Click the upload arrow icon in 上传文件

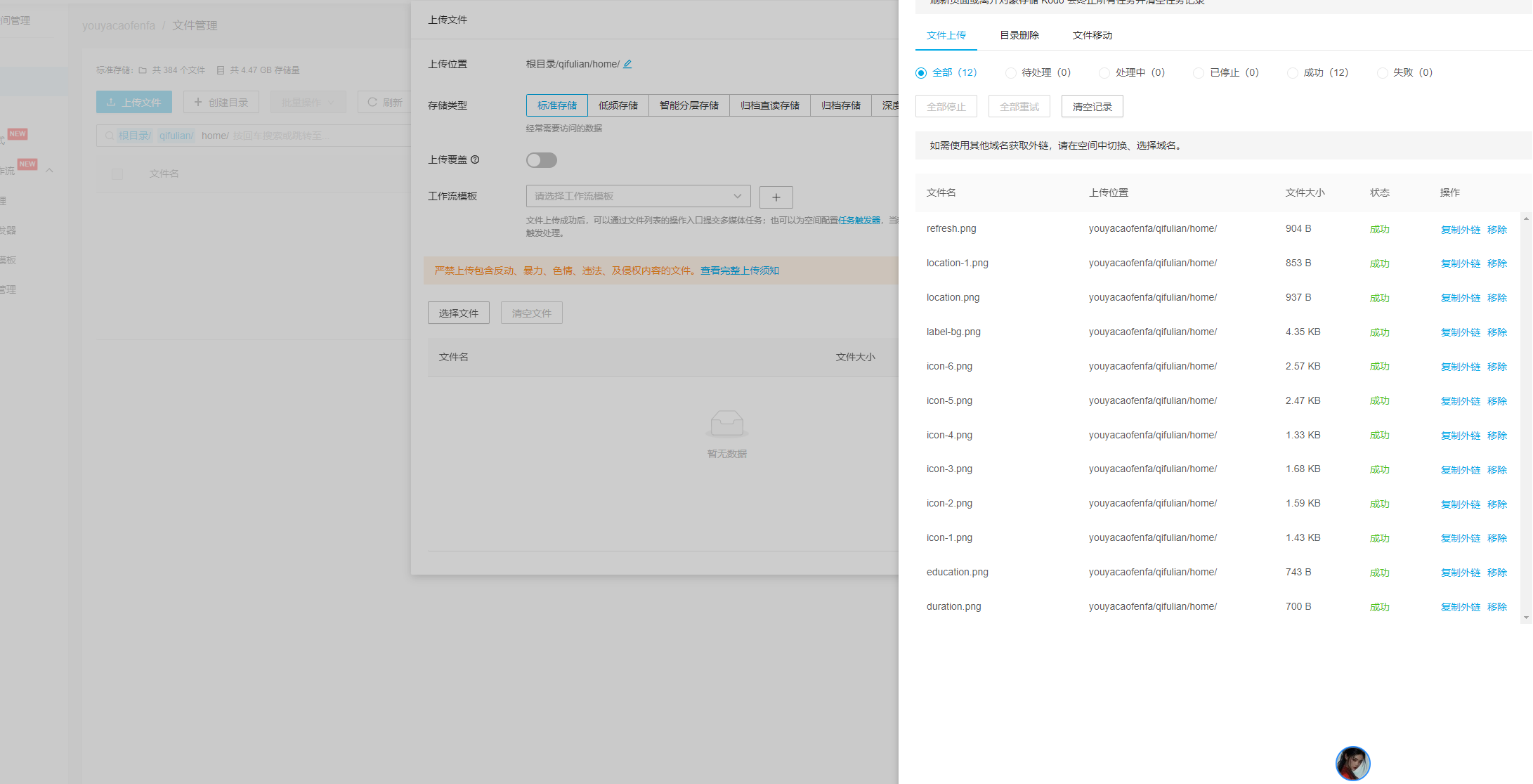coord(111,103)
